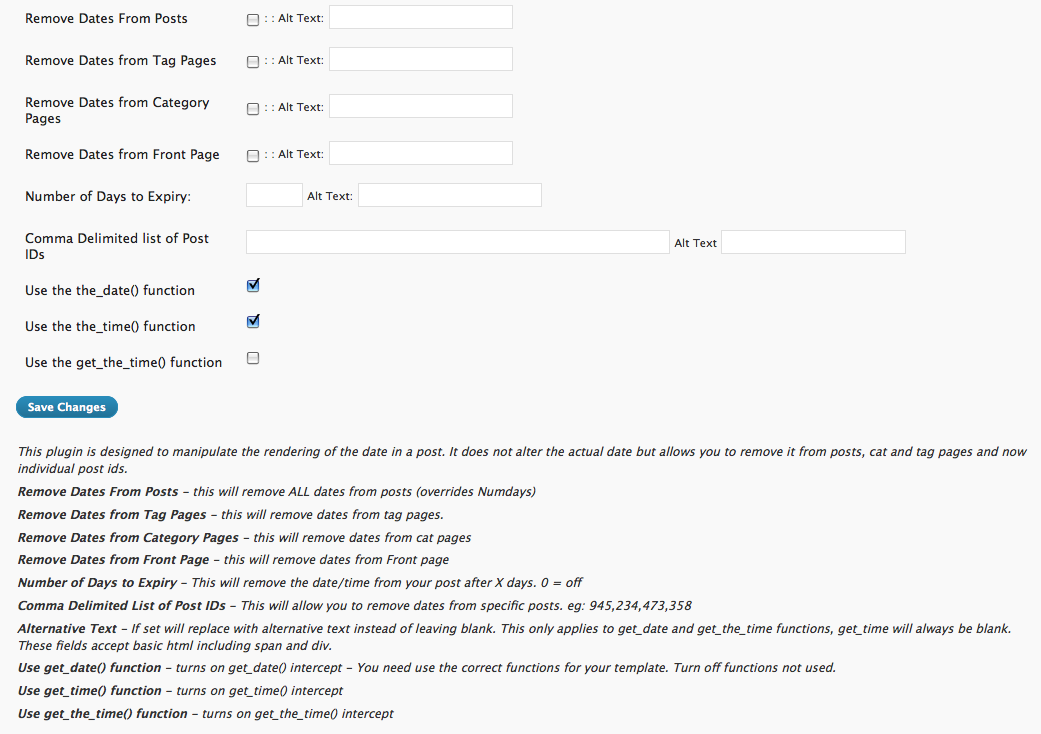Disable the Use the the_time() function checkbox
This screenshot has width=1041, height=734.
click(x=253, y=322)
